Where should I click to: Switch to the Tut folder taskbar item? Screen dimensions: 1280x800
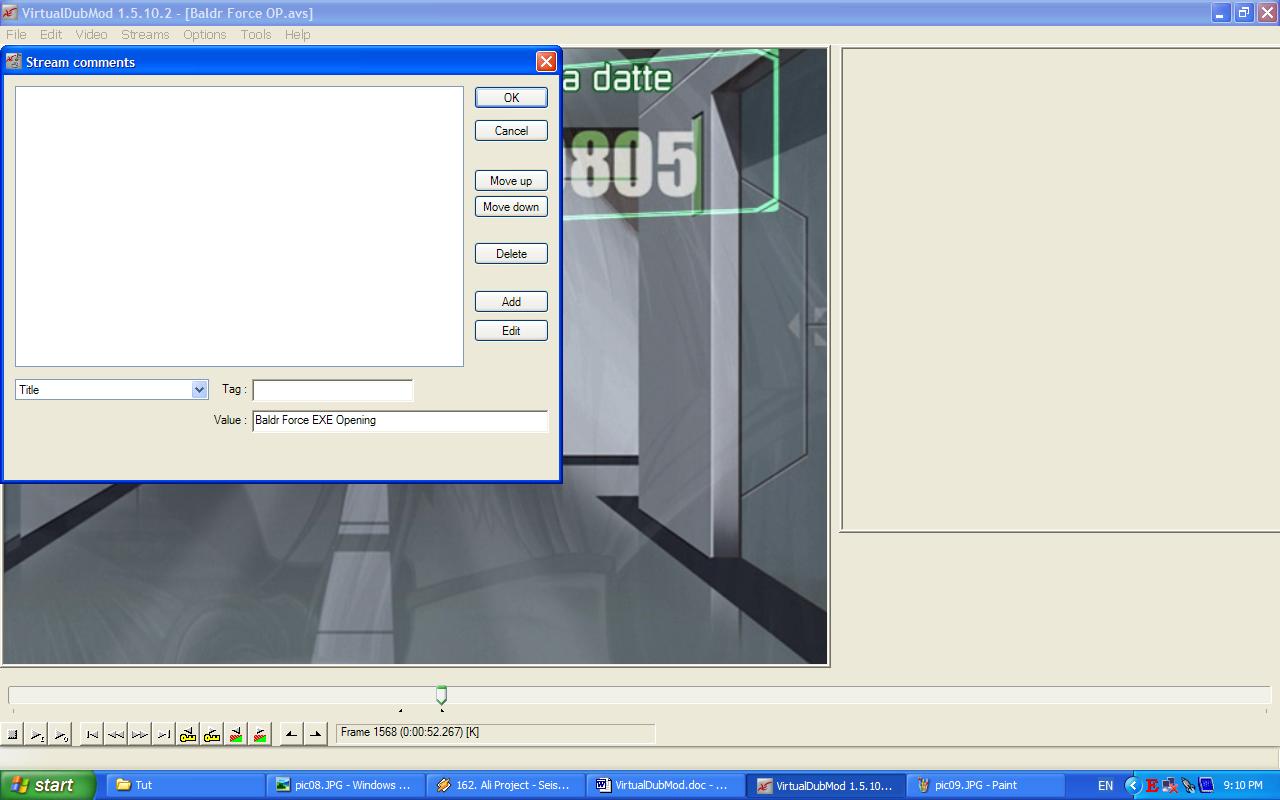point(184,785)
